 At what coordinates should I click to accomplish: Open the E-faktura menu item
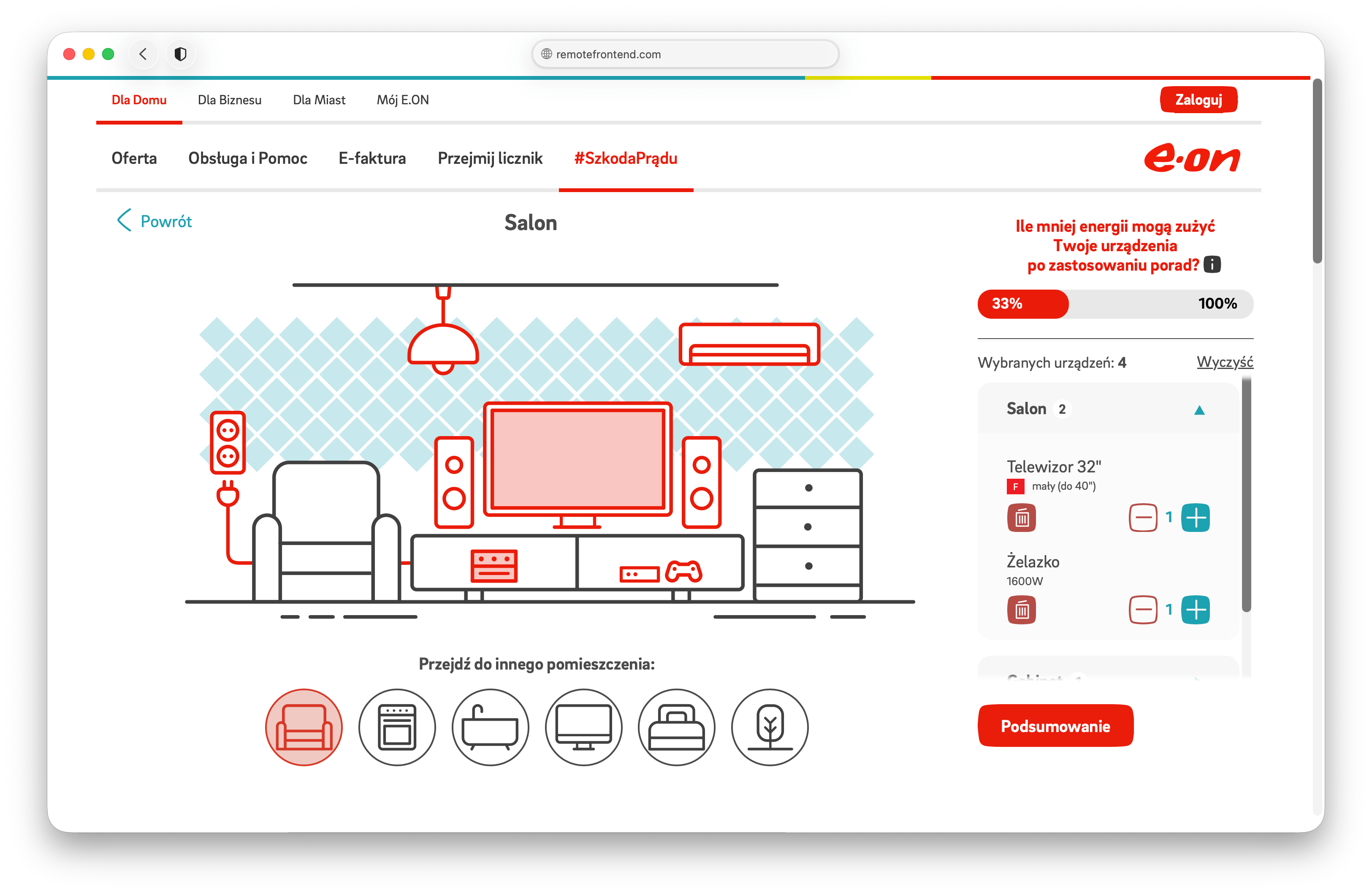click(372, 158)
